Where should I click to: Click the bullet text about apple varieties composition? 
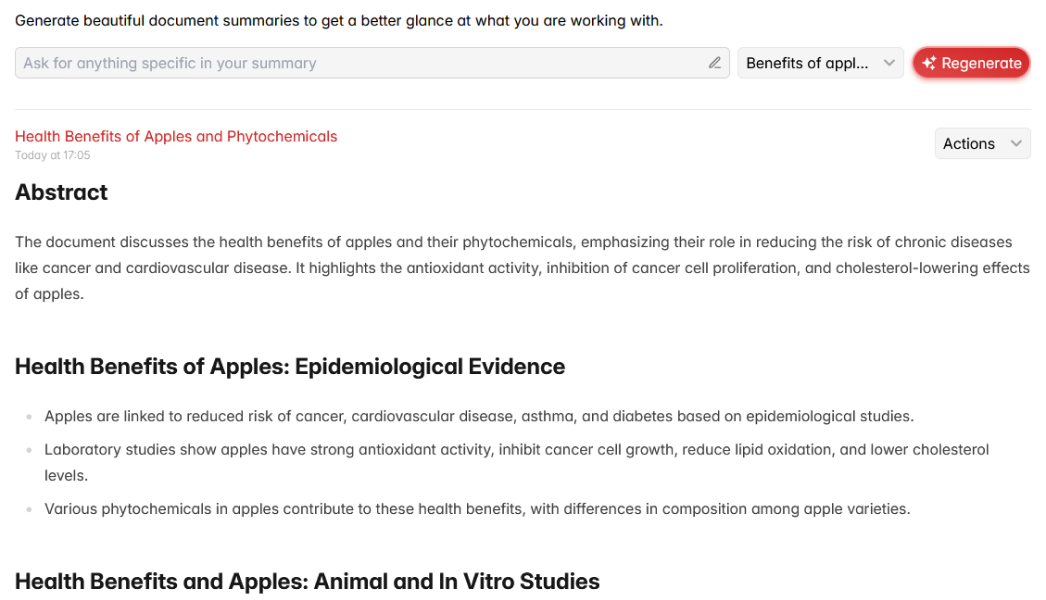click(477, 509)
